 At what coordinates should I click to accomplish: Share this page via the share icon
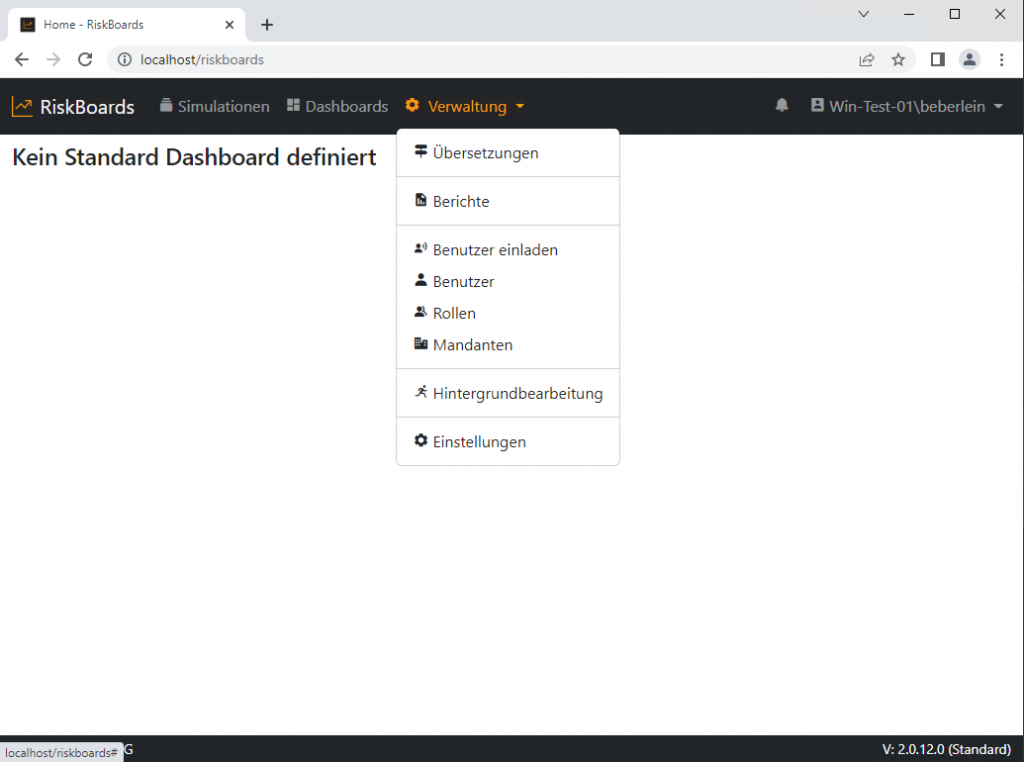pos(867,59)
